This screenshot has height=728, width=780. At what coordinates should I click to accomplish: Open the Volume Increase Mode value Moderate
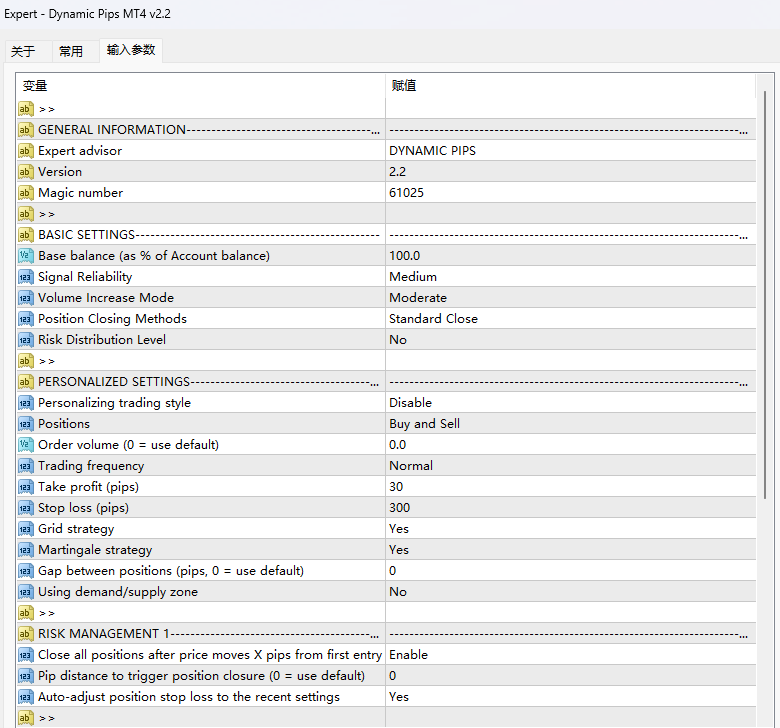(x=417, y=298)
